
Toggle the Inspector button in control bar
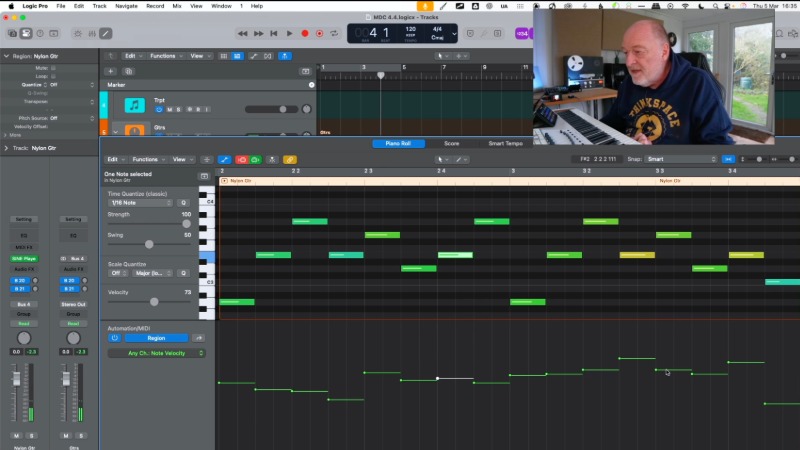(26, 34)
